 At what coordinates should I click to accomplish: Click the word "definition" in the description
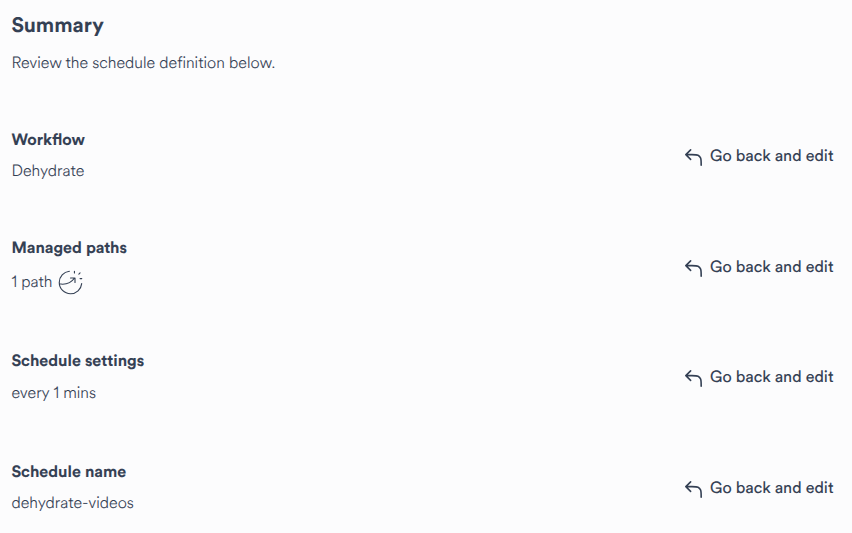(x=193, y=63)
